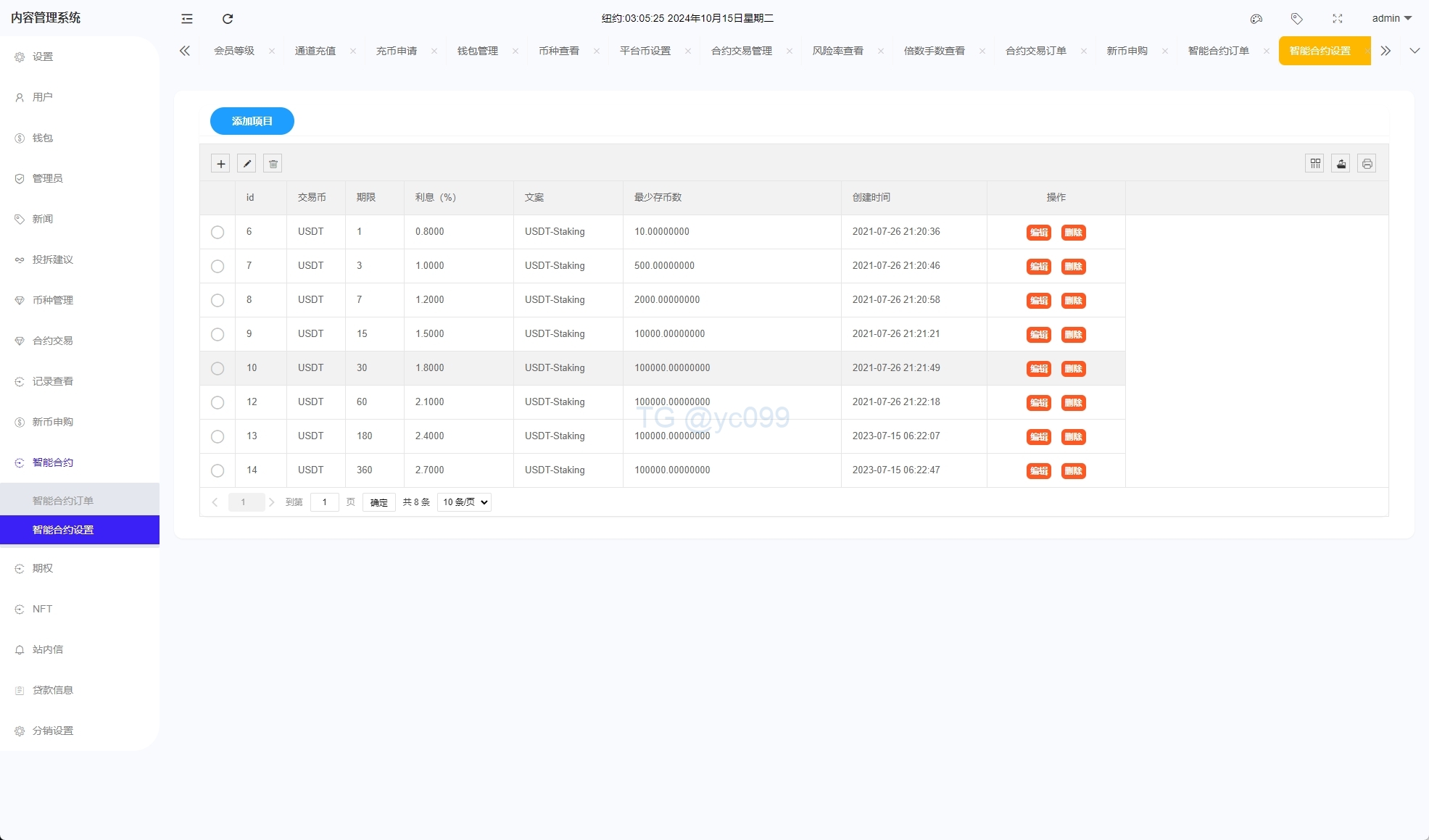Open the 10 条/页 page size dropdown
The image size is (1429, 840).
pyautogui.click(x=465, y=502)
